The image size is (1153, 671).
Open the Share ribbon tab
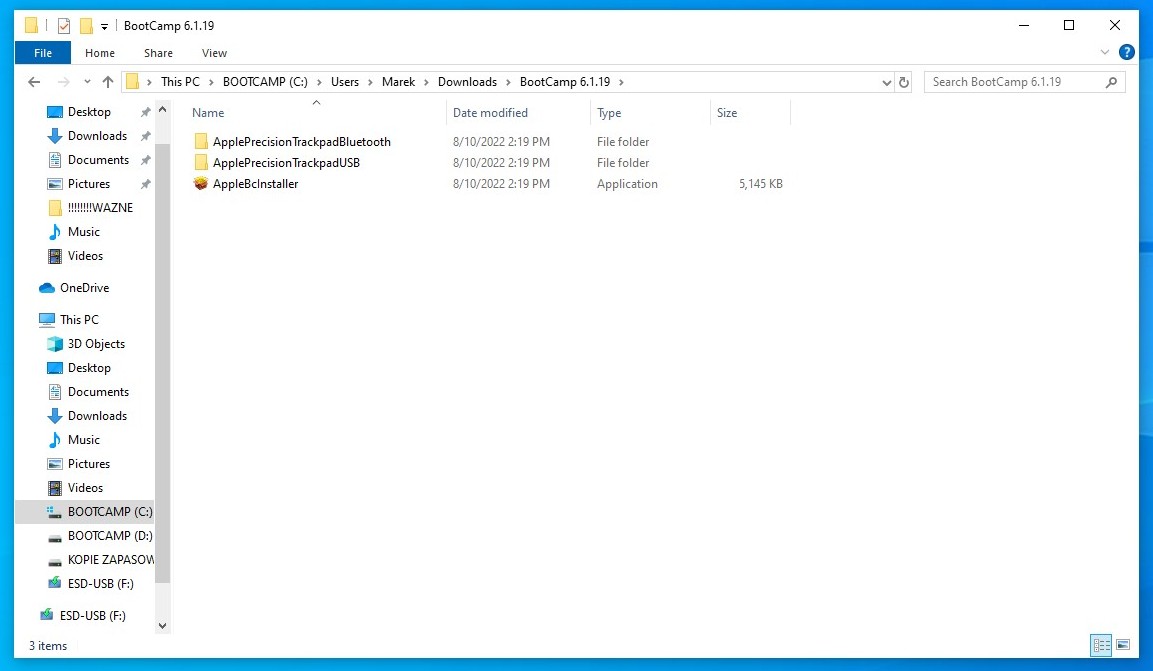click(x=158, y=53)
